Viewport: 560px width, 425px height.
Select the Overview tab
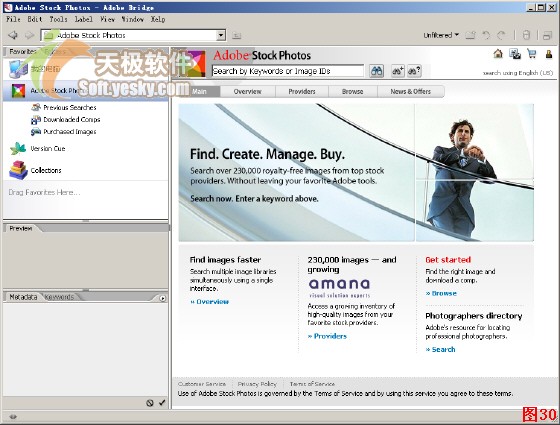coord(248,91)
